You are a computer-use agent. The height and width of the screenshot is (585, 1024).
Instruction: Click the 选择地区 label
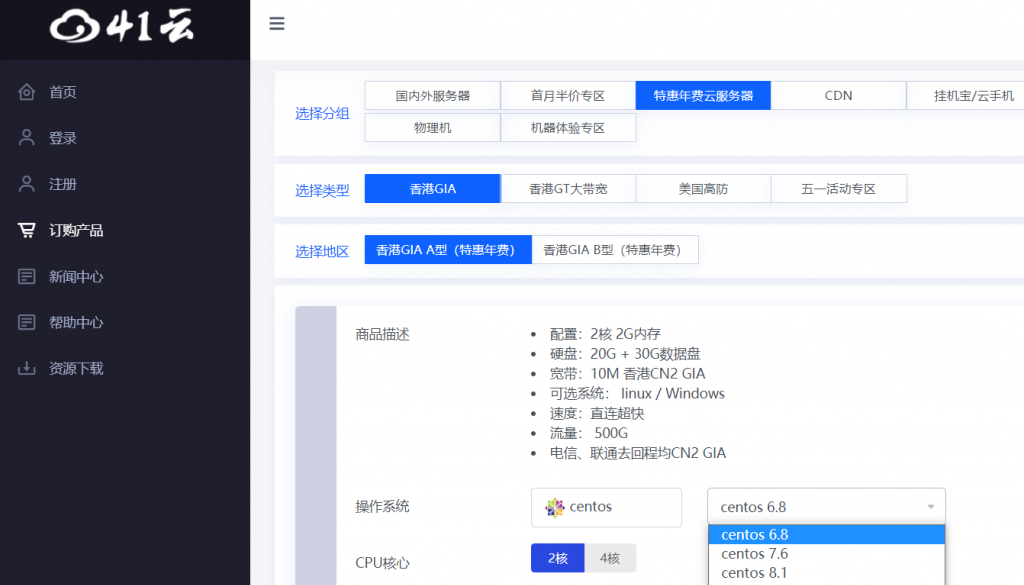[322, 251]
